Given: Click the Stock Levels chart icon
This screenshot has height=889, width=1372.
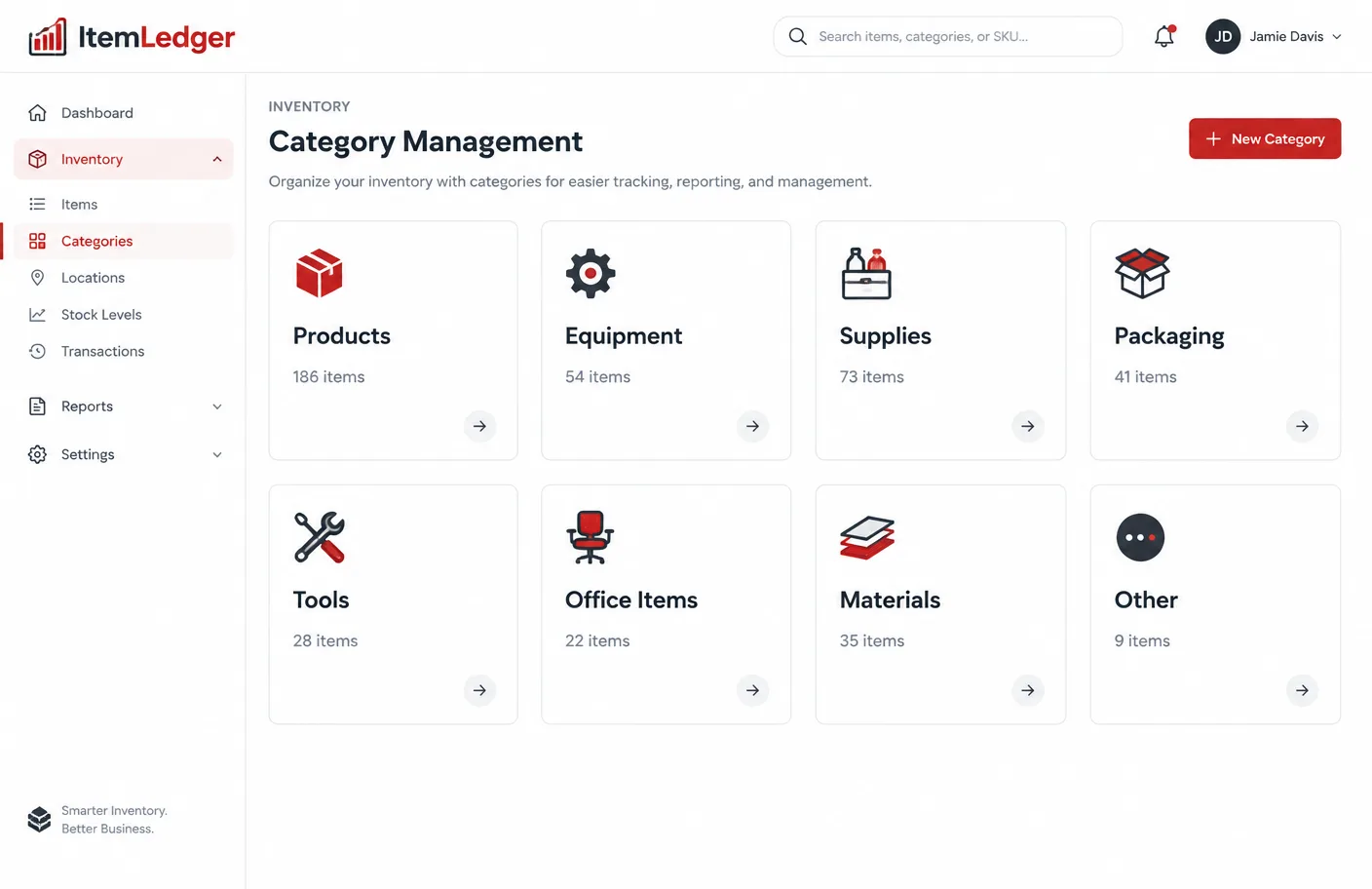Looking at the screenshot, I should click(37, 314).
